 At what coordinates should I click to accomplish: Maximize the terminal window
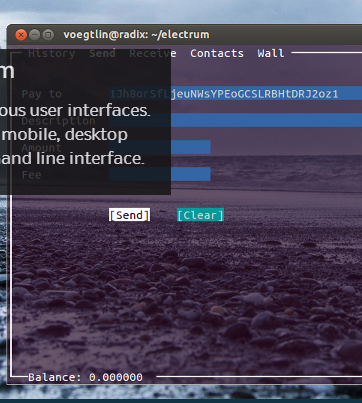point(48,35)
